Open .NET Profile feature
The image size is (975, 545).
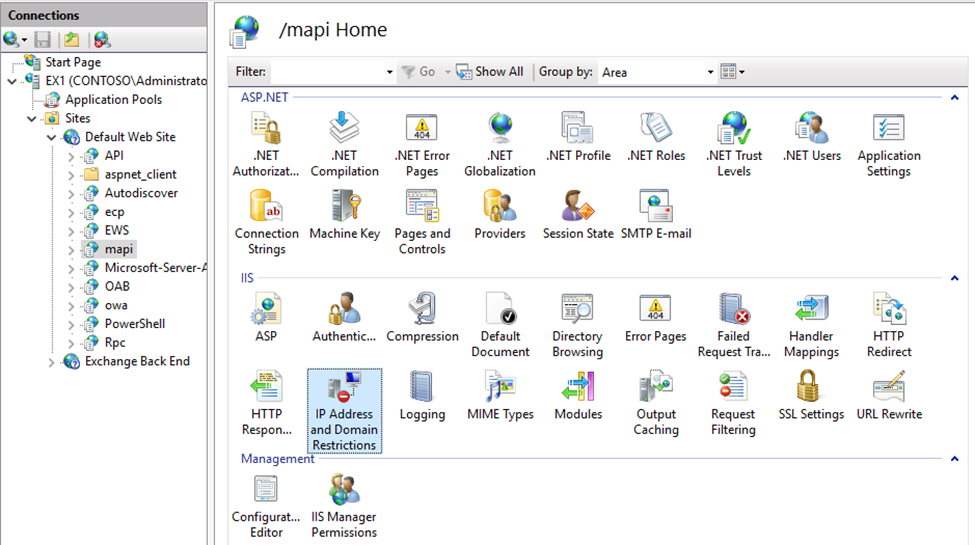(578, 137)
